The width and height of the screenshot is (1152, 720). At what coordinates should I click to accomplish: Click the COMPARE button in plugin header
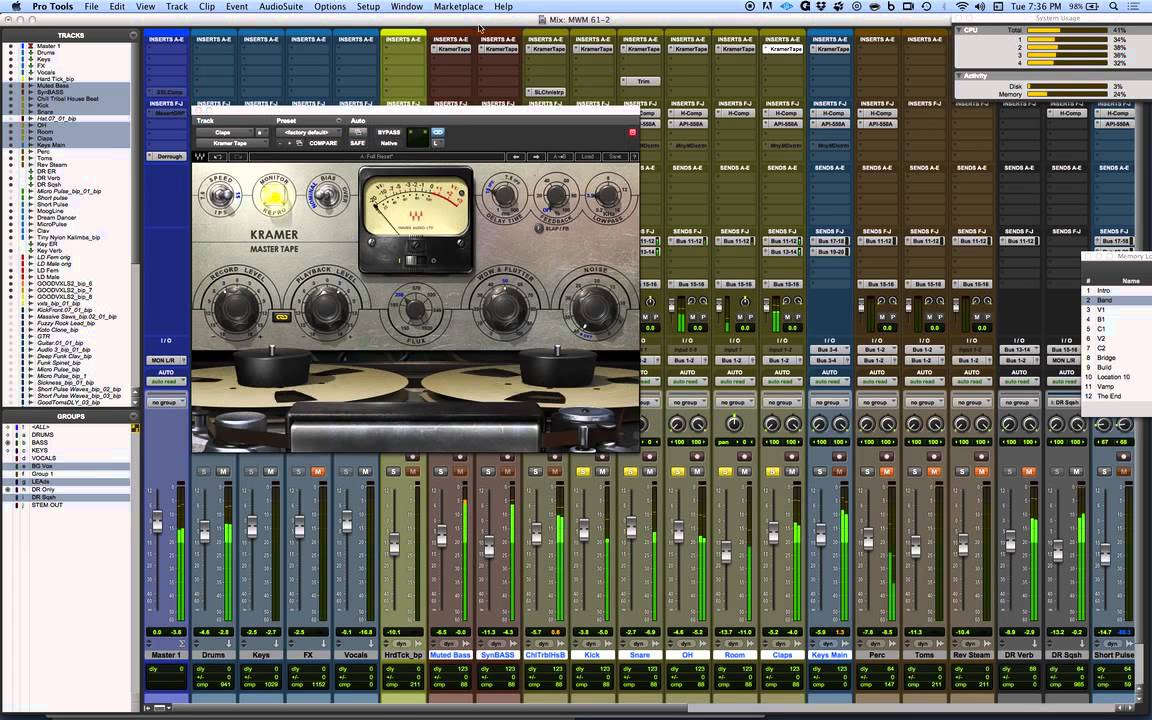click(323, 143)
